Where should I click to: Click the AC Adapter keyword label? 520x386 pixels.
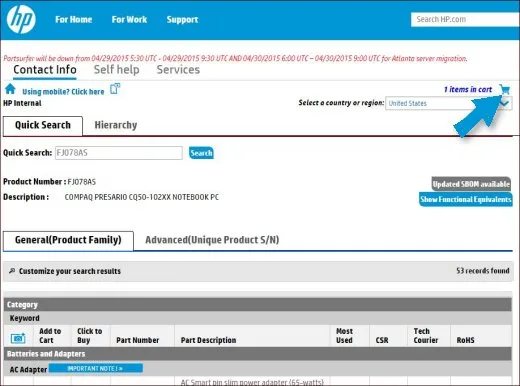(28, 370)
